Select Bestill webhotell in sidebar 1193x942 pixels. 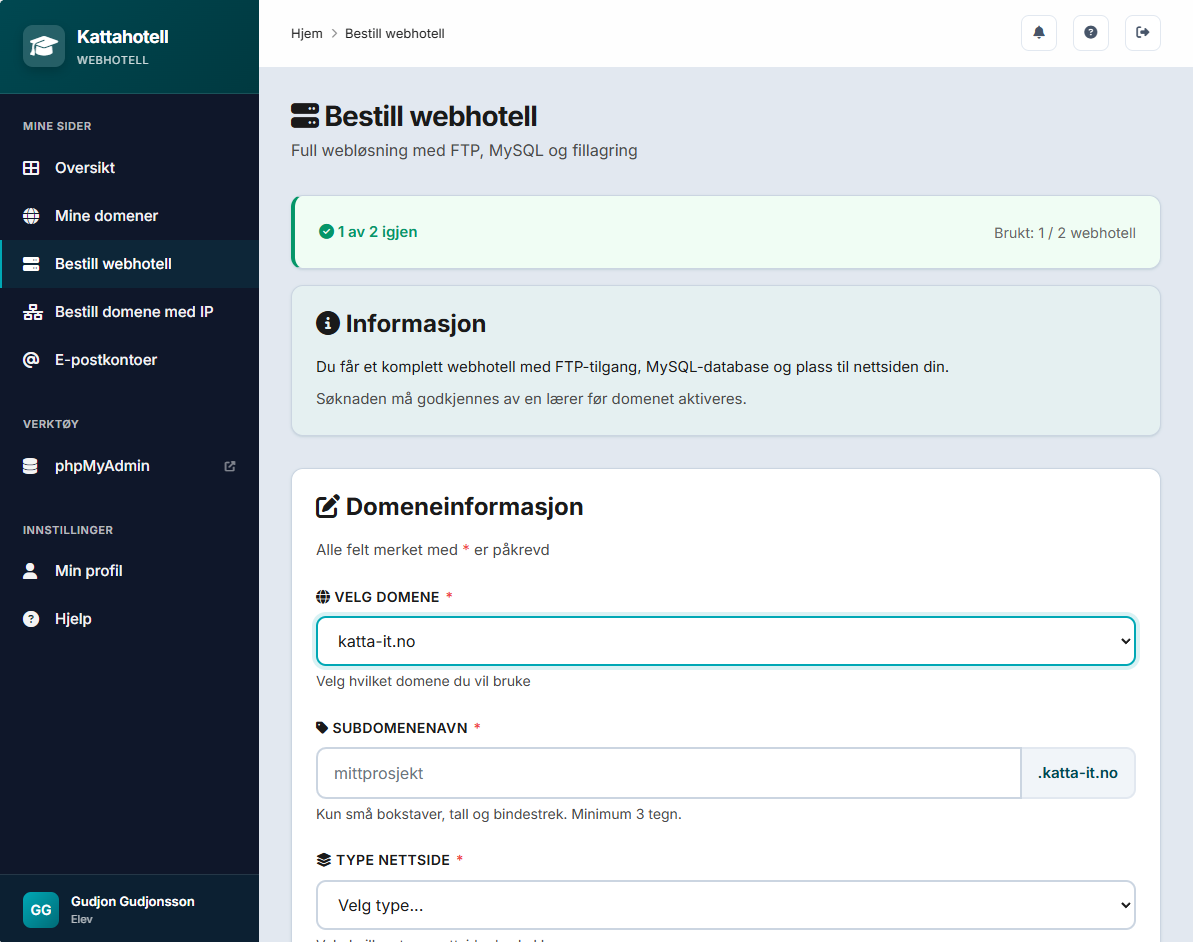click(x=113, y=264)
